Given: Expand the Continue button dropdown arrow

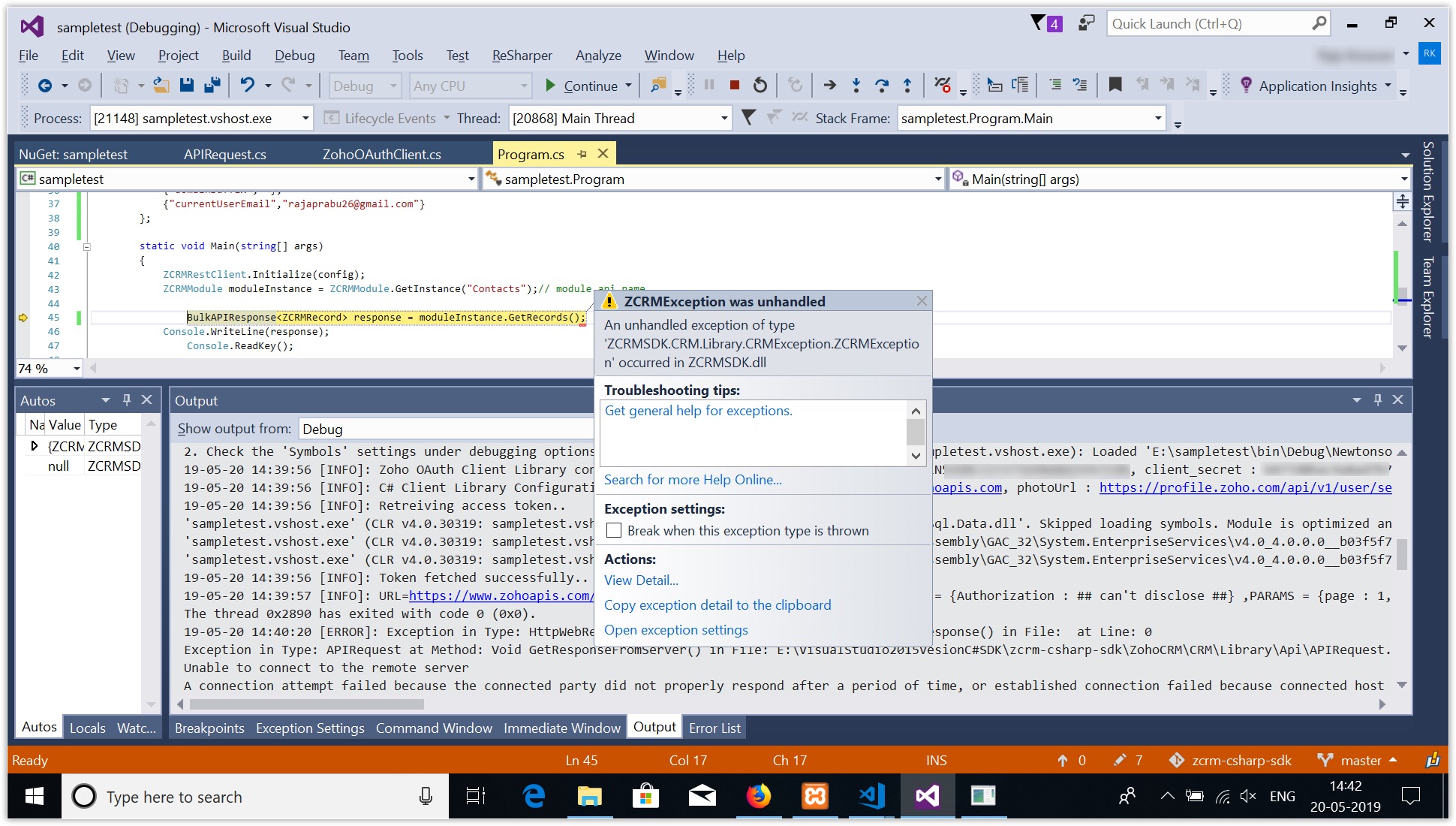Looking at the screenshot, I should pos(628,86).
